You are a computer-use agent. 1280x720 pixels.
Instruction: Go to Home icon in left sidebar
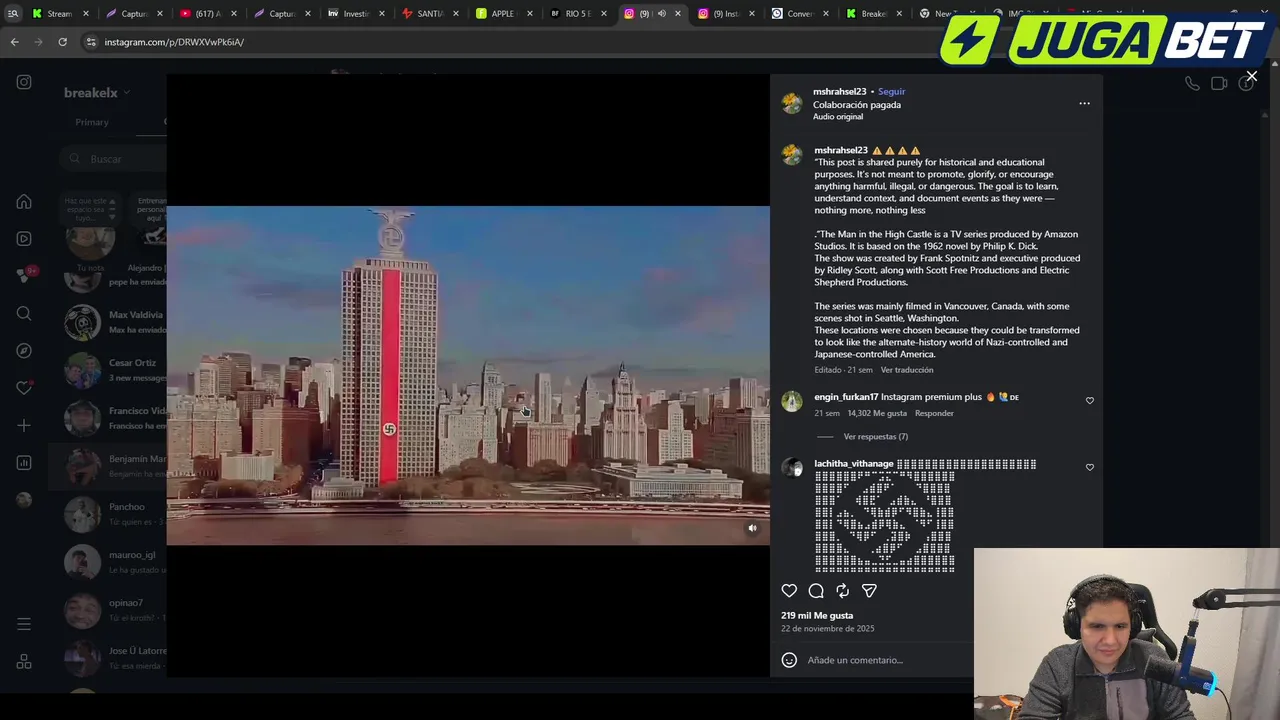(24, 202)
